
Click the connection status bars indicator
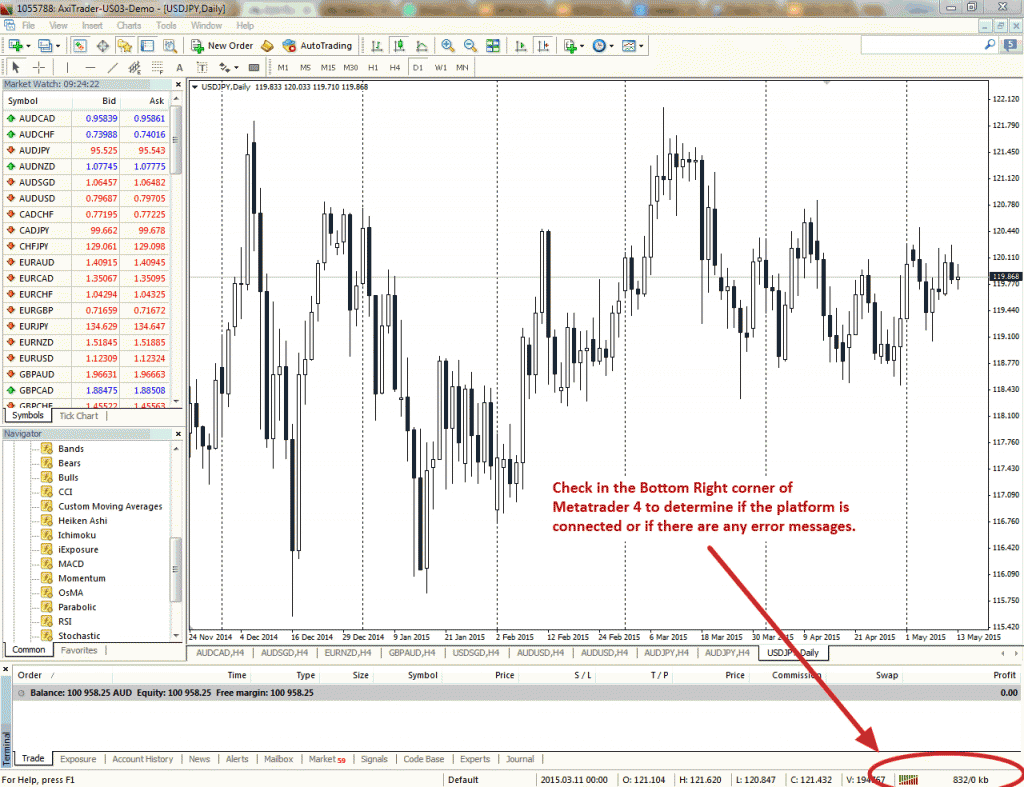pos(908,779)
